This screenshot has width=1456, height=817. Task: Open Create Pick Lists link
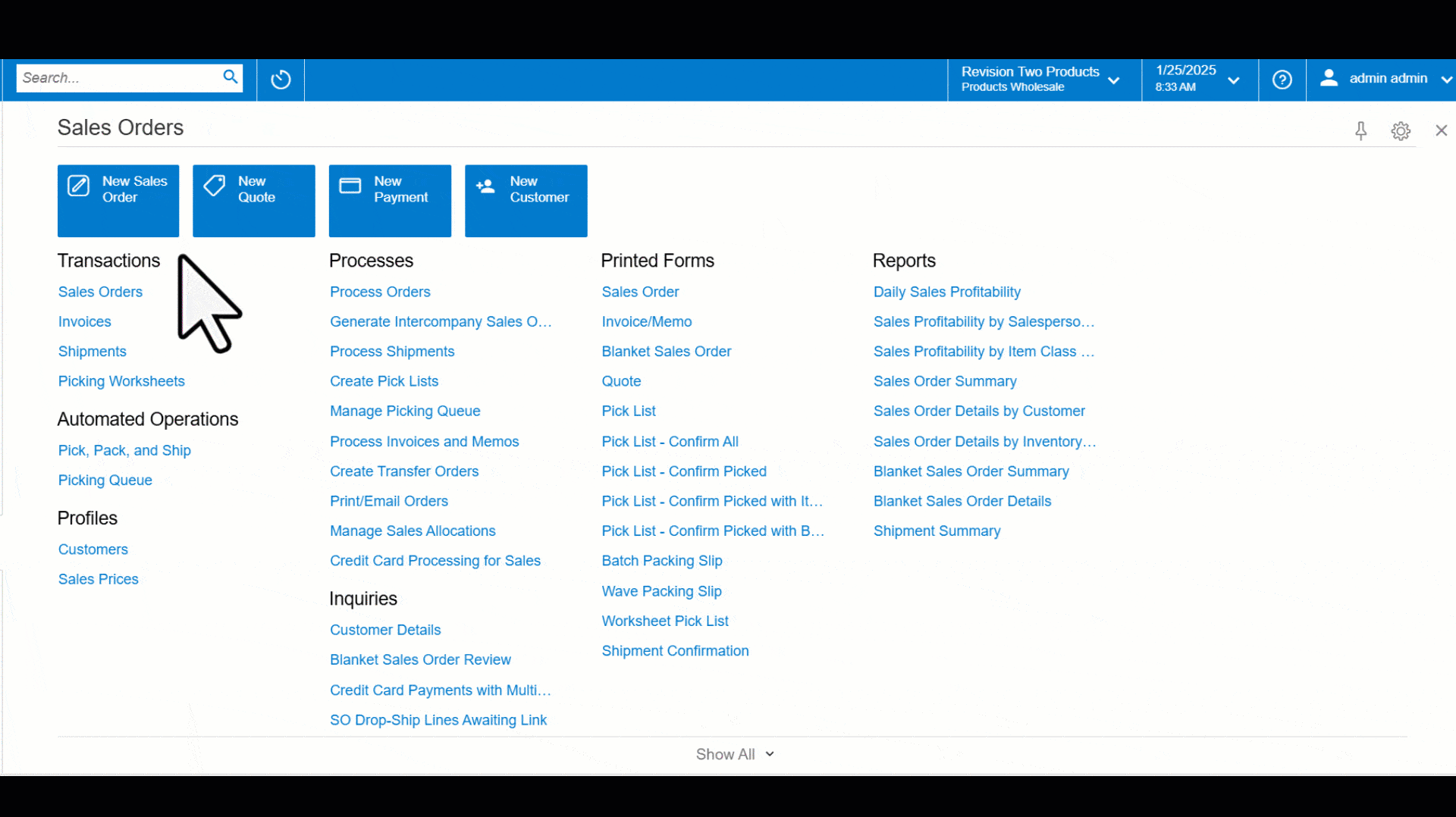[x=384, y=381]
